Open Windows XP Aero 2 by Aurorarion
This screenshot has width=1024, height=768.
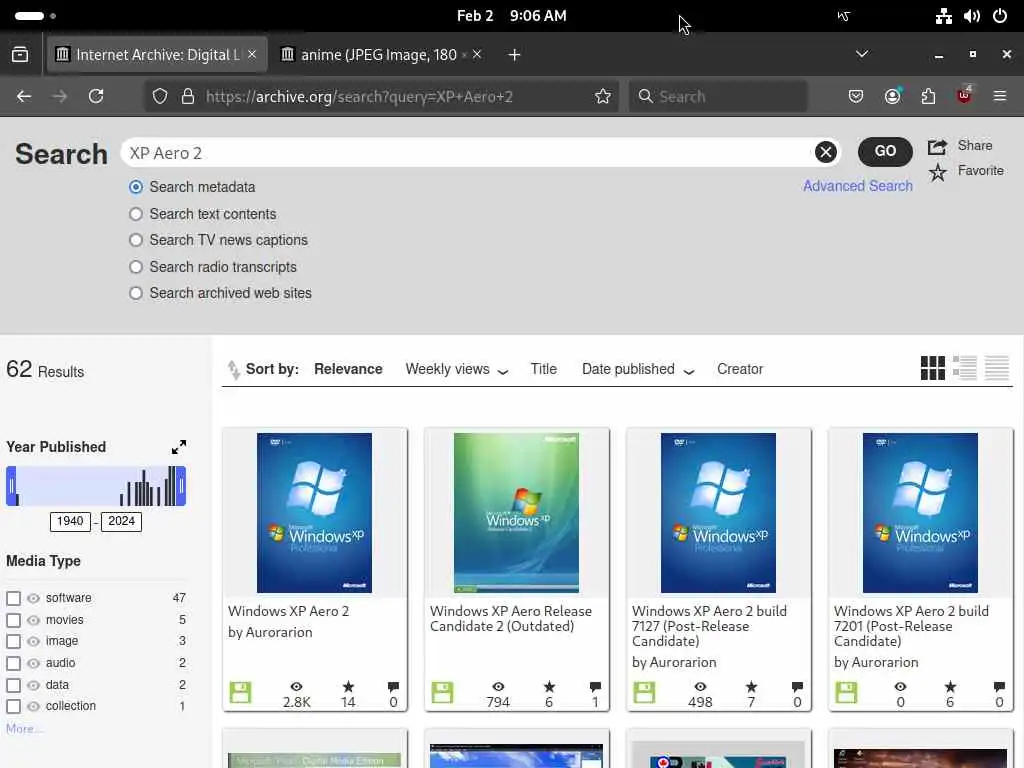pyautogui.click(x=314, y=569)
